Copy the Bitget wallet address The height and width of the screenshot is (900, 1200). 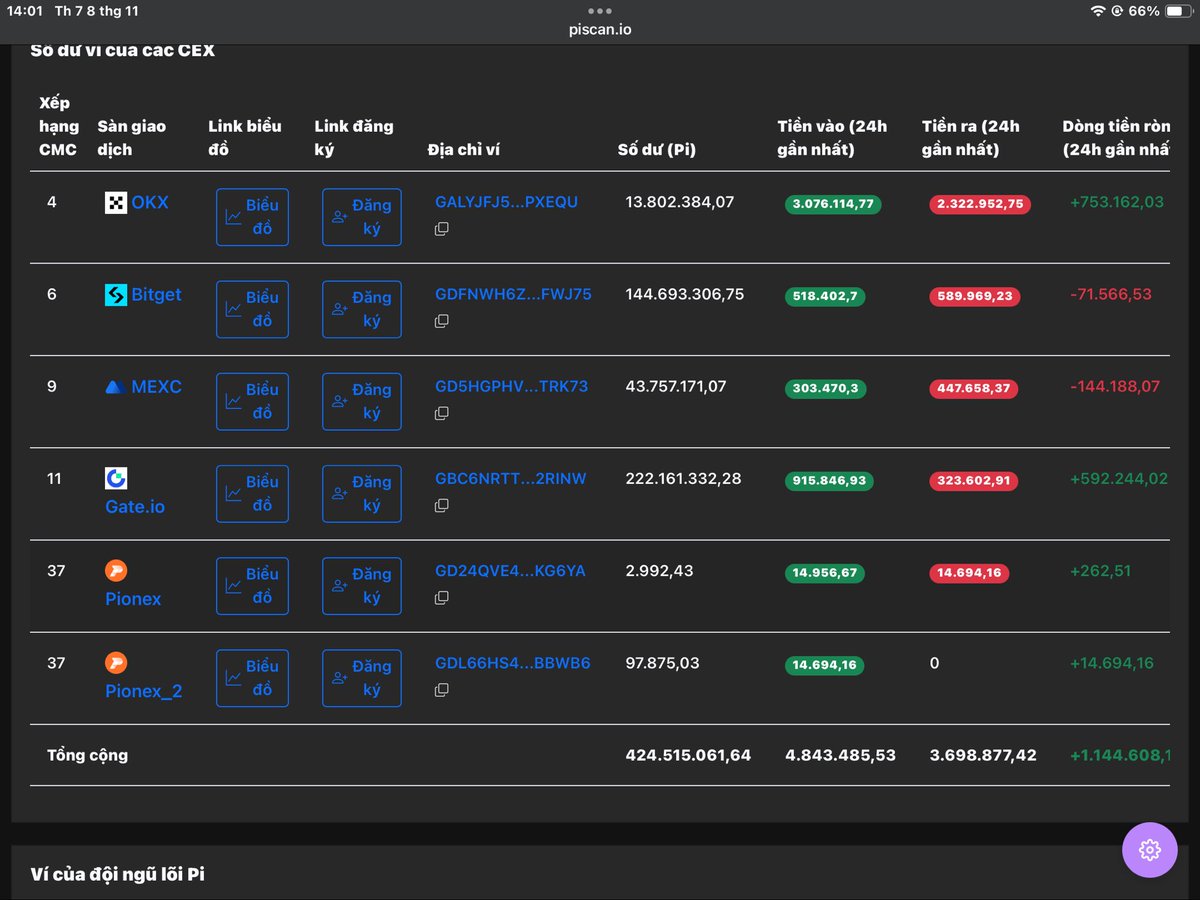tap(441, 321)
